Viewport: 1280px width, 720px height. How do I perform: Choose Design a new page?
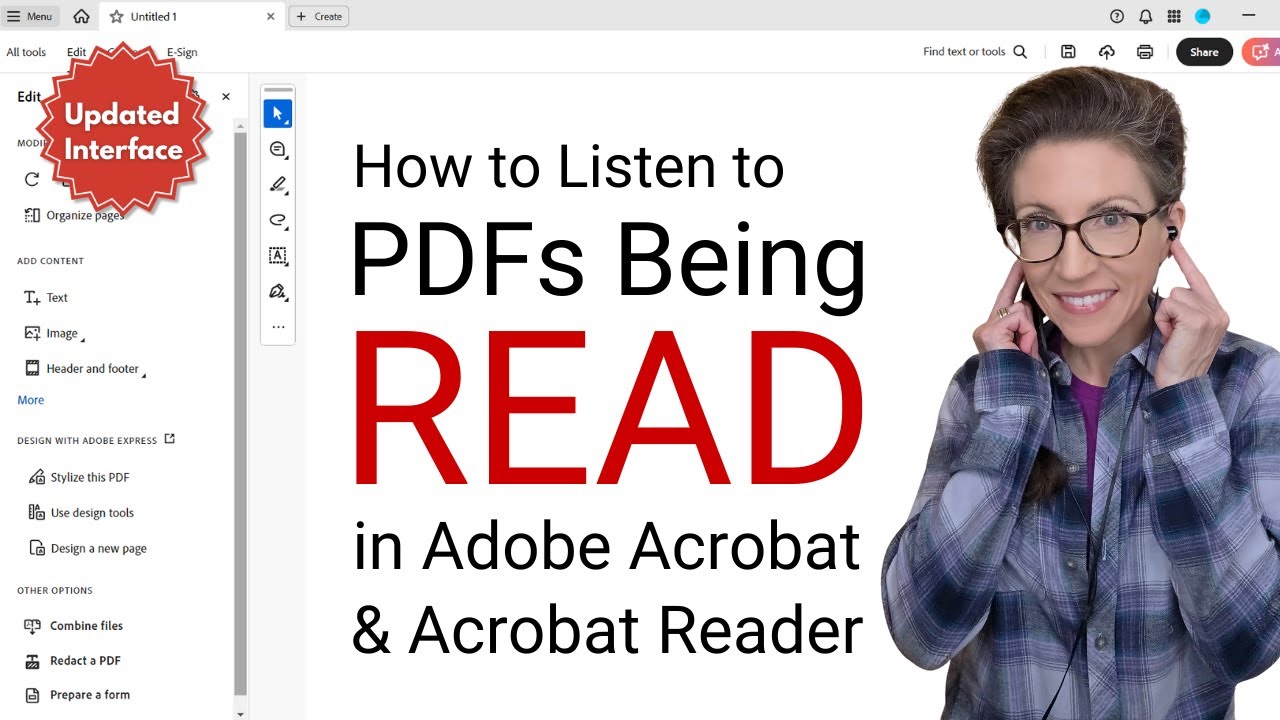point(88,548)
